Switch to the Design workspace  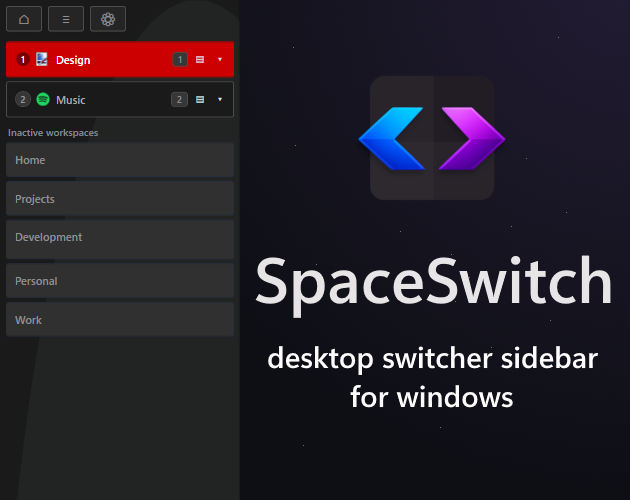[x=120, y=59]
